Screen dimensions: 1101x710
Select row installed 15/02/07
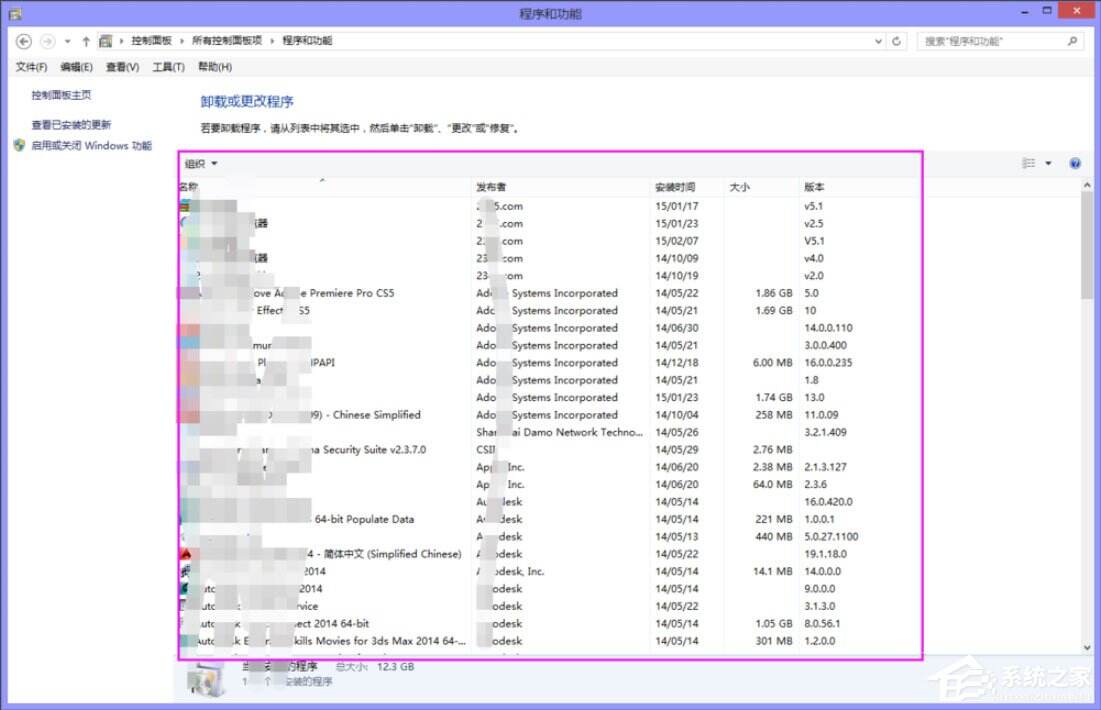[x=548, y=241]
